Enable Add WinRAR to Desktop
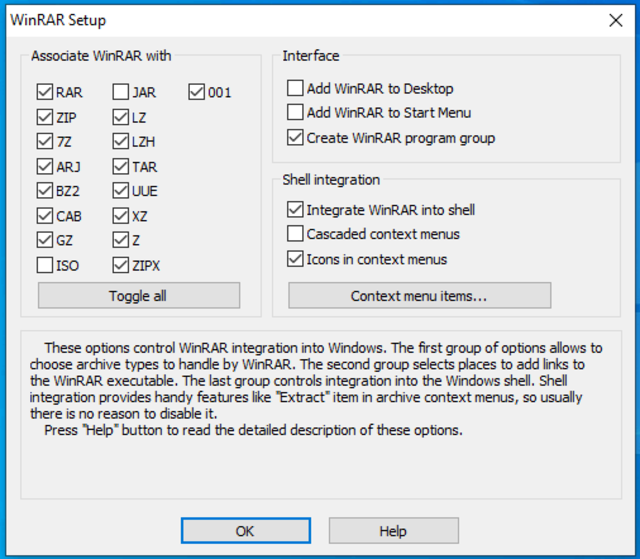The width and height of the screenshot is (640, 559). coord(295,88)
